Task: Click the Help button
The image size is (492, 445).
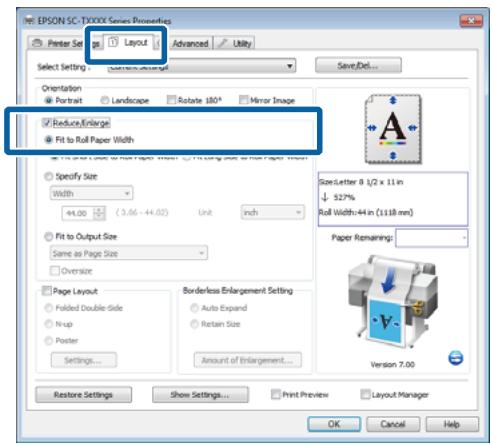Action: 452,424
